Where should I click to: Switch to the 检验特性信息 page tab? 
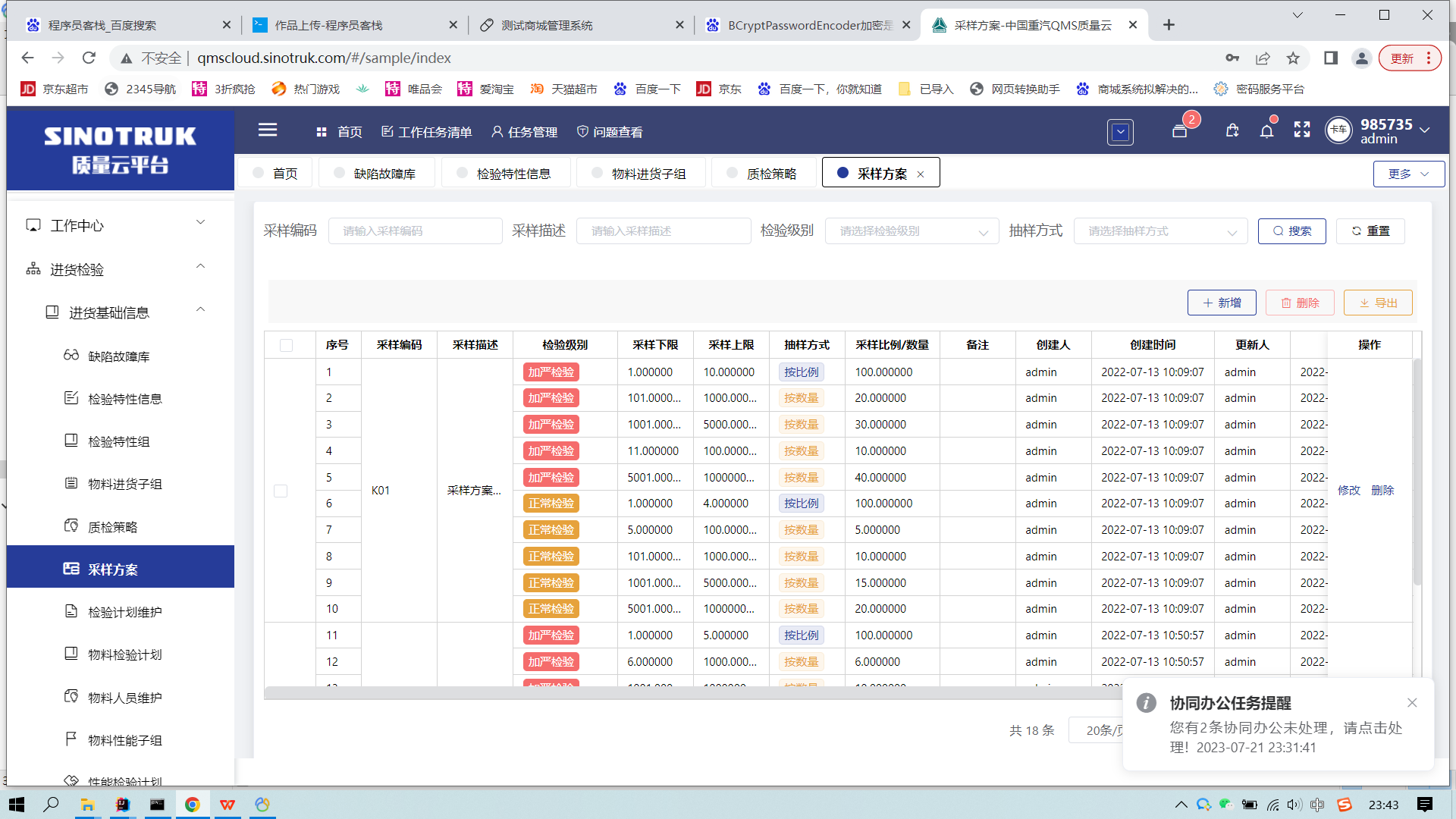[506, 173]
